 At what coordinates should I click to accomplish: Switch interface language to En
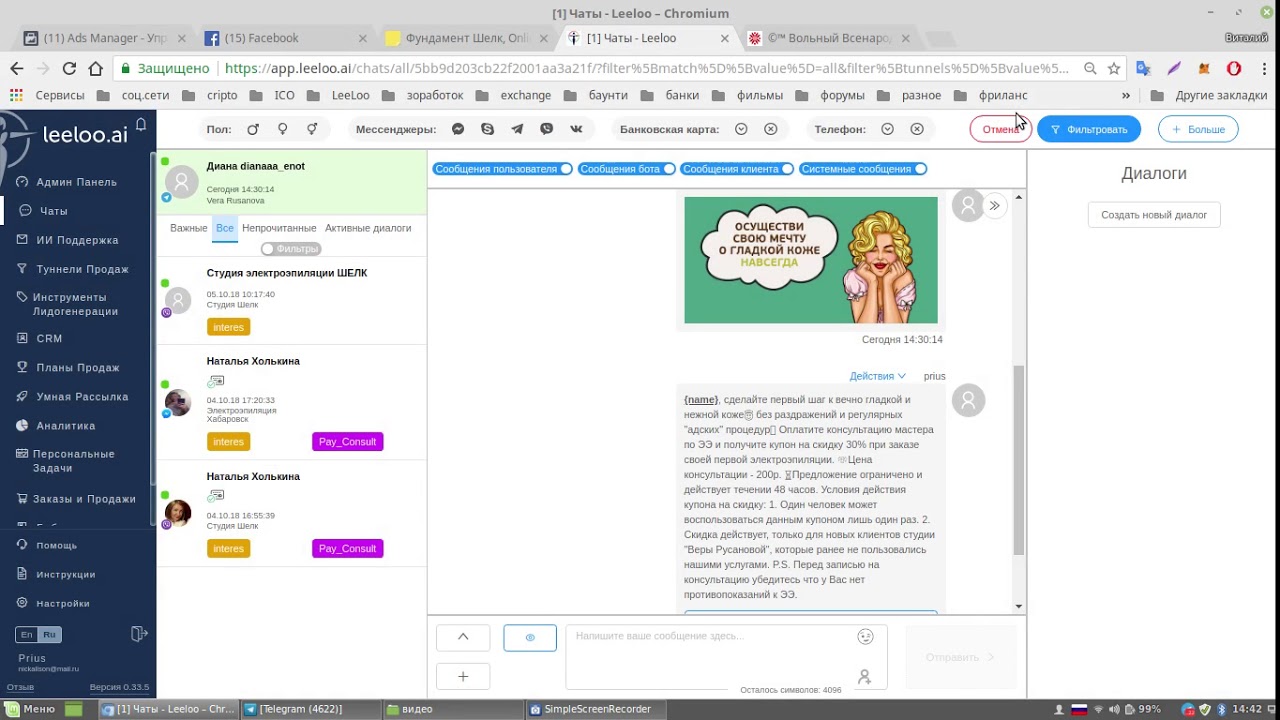click(27, 635)
